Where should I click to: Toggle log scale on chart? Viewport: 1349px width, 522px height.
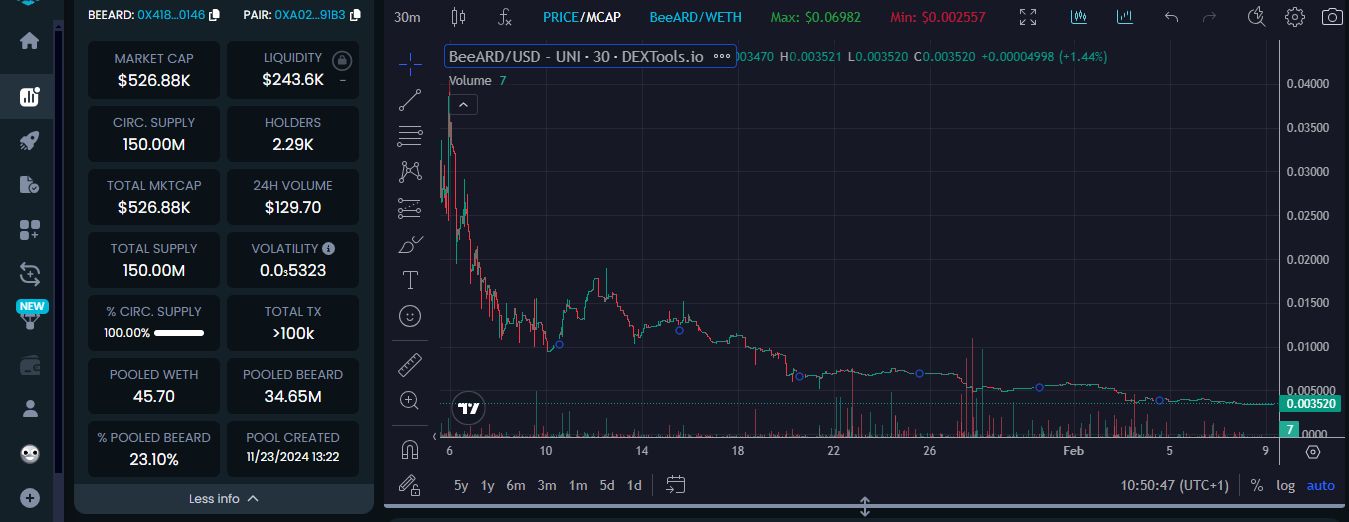(1285, 485)
